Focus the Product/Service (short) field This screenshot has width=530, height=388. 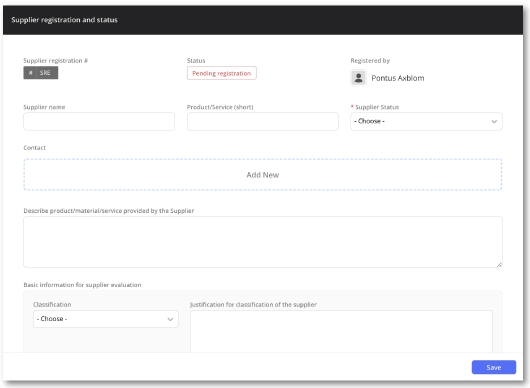263,121
